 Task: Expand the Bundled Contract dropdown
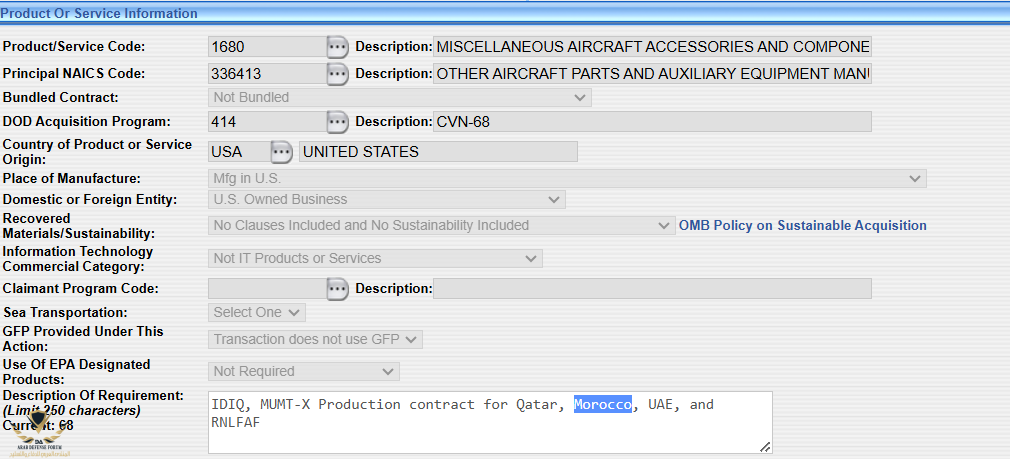coord(399,98)
